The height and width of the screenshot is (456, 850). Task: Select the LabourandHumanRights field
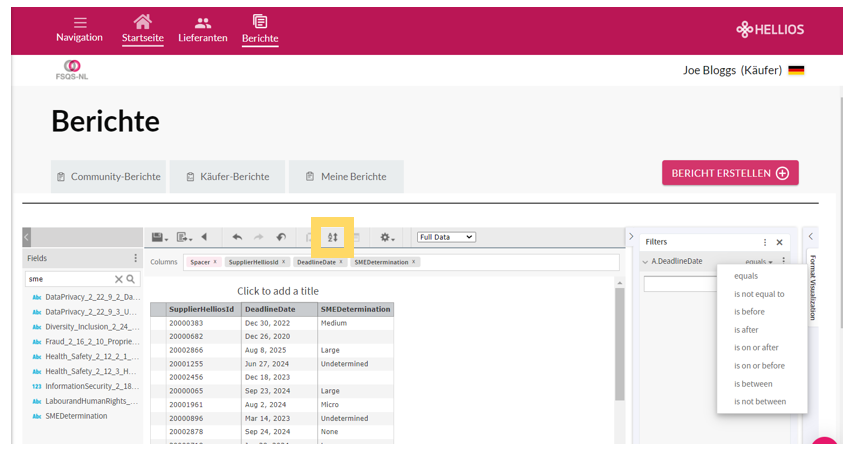pyautogui.click(x=91, y=401)
